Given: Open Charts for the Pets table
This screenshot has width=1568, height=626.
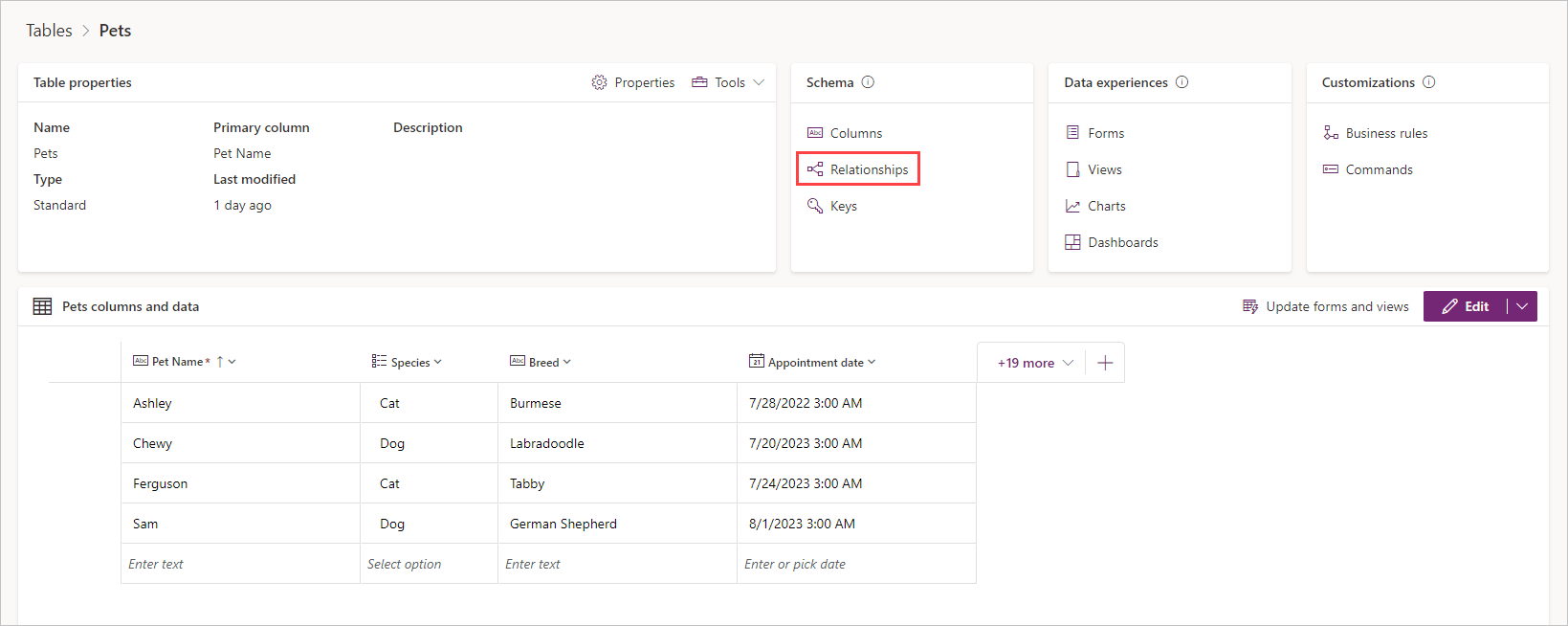Looking at the screenshot, I should [1106, 206].
